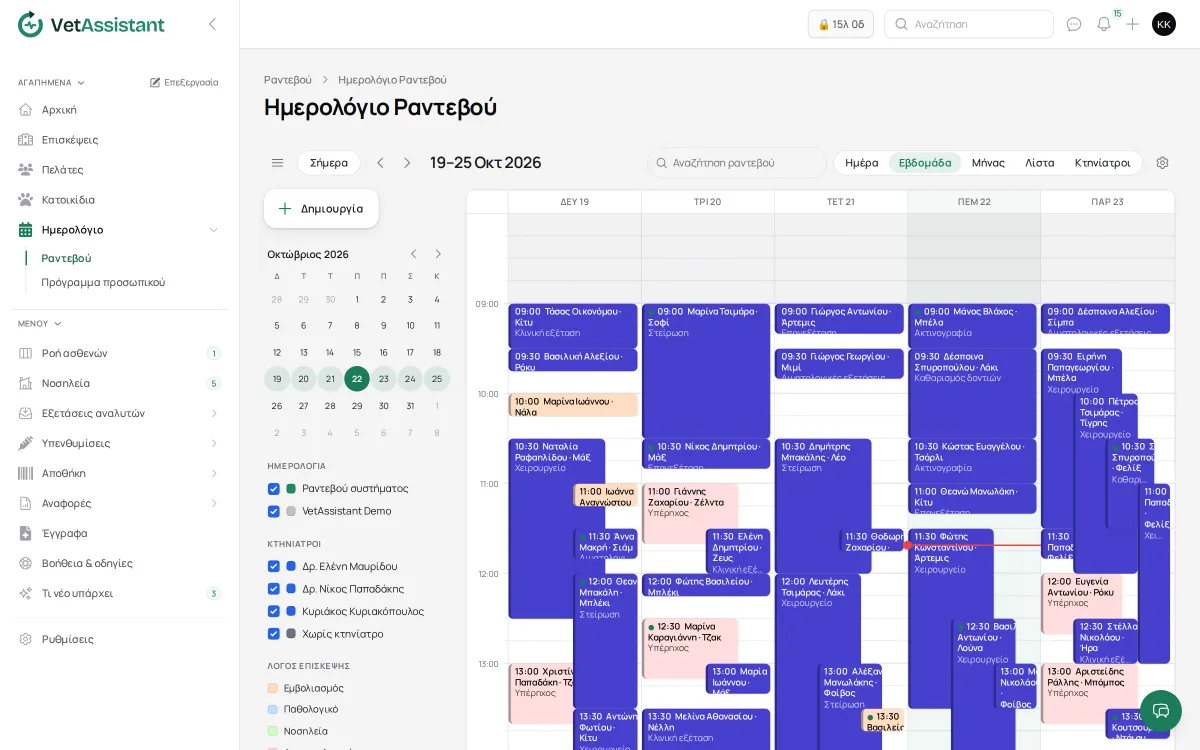Viewport: 1200px width, 750px height.
Task: Collapse the ΑΓΑΠΗΜΕΝΑ favorites section
Action: pyautogui.click(x=51, y=82)
